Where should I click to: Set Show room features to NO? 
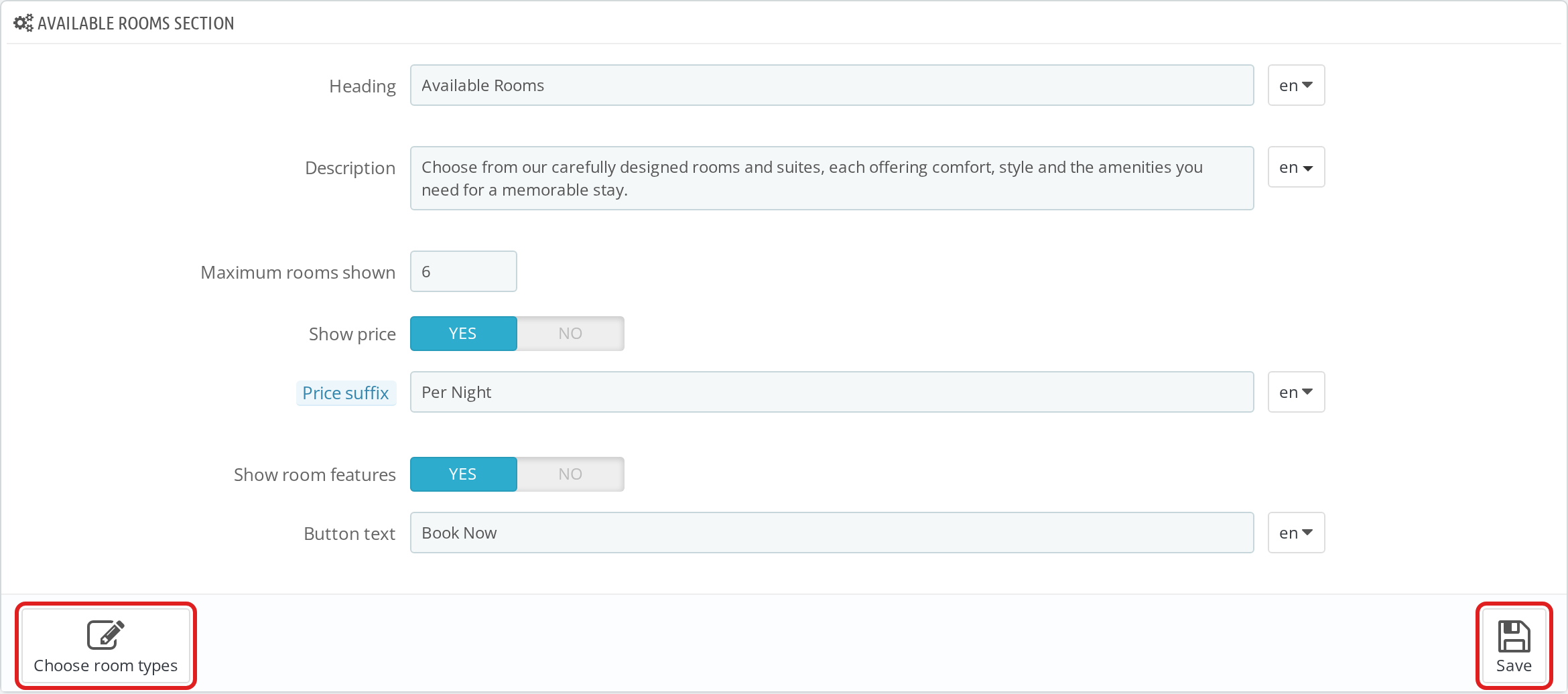click(570, 474)
